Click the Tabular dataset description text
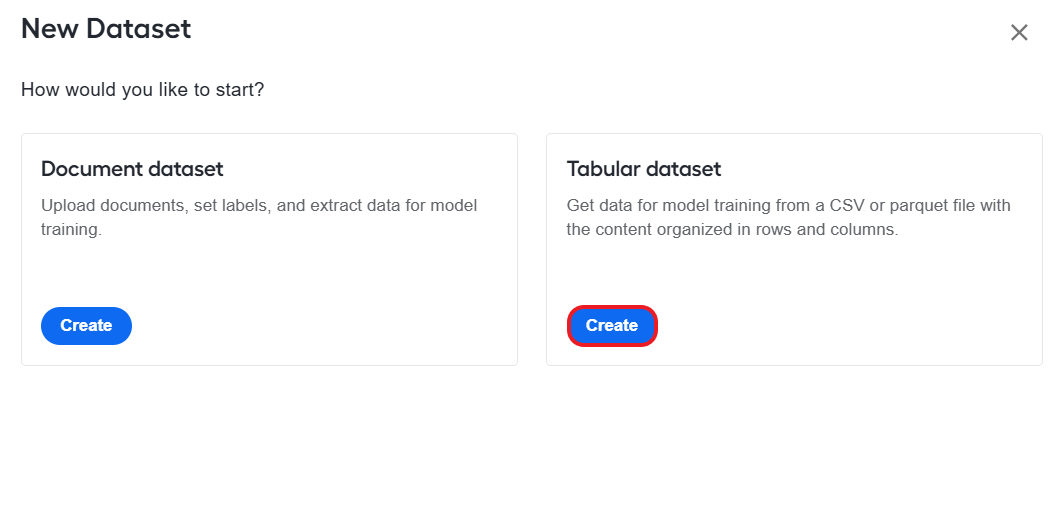 tap(788, 217)
